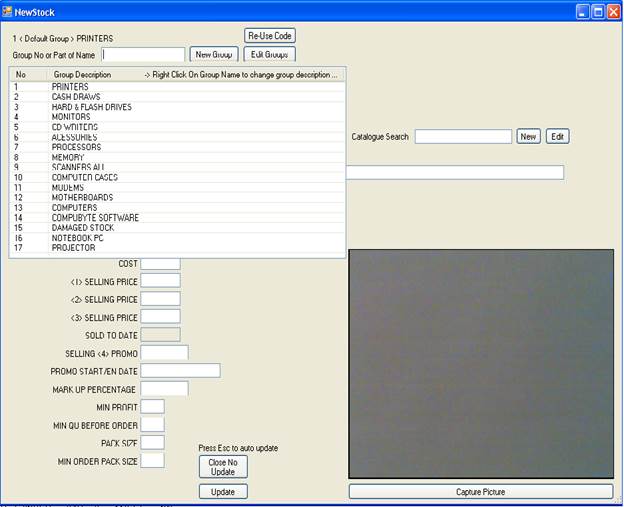Click the New button beside Catalogue Search

click(528, 136)
